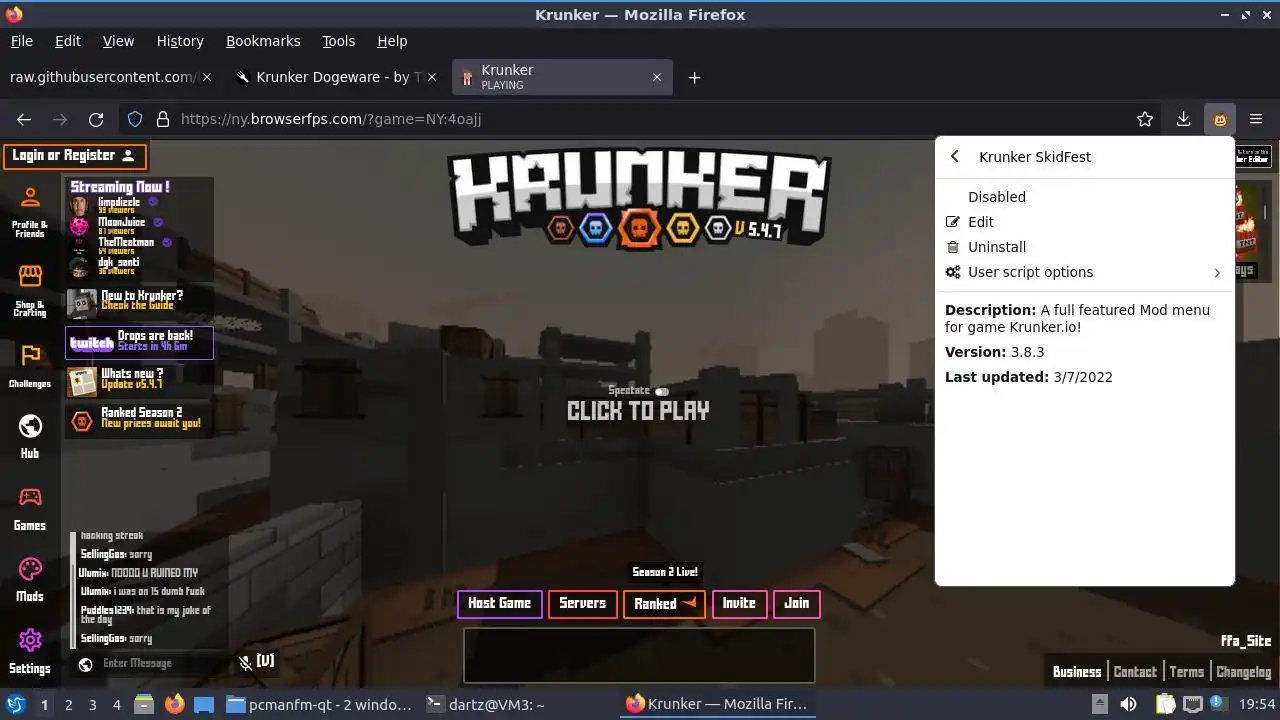Open Firefox hamburger application menu
1280x720 pixels.
(x=1256, y=119)
